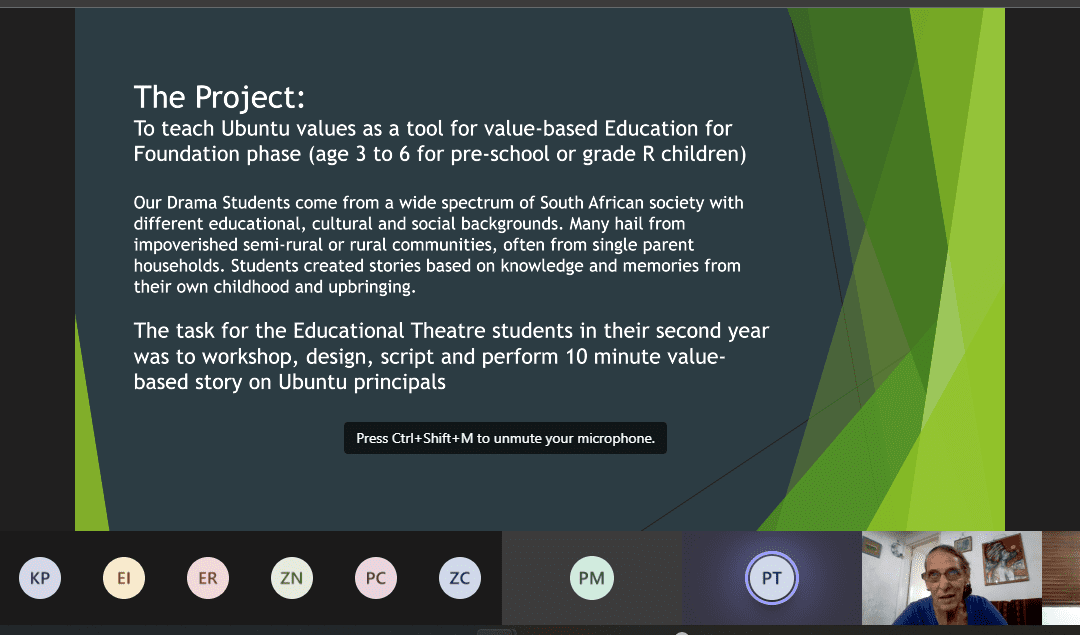Click the highlighted PT speaker avatar
1080x635 pixels.
[771, 577]
